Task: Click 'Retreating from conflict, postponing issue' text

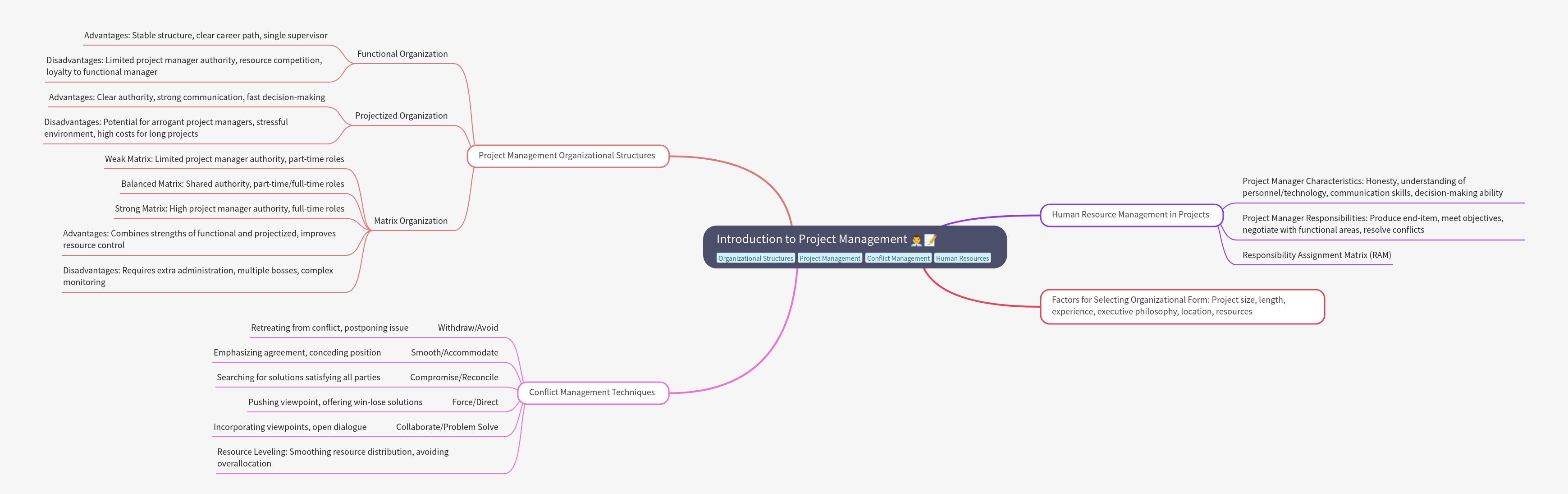Action: point(329,328)
